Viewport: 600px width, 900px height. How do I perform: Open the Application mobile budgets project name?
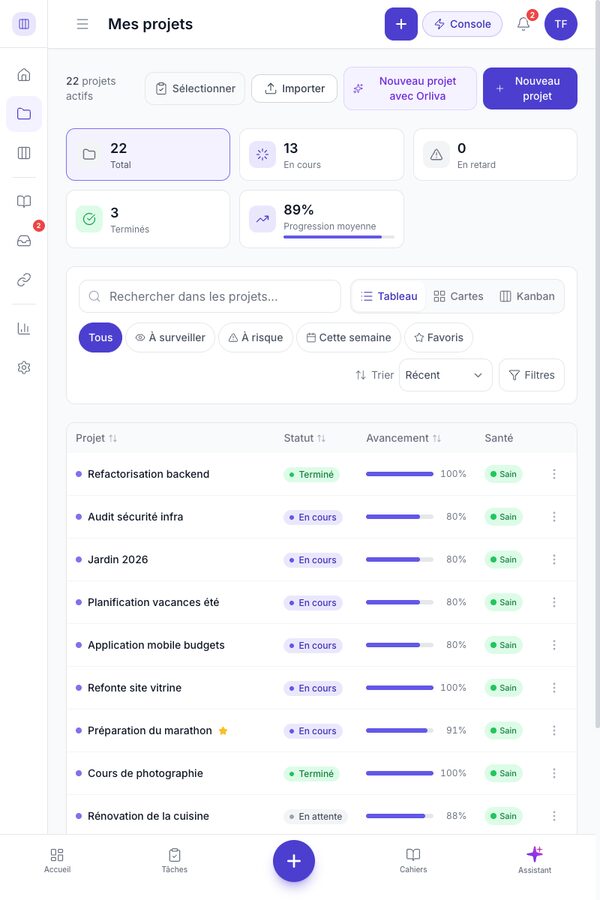click(156, 645)
